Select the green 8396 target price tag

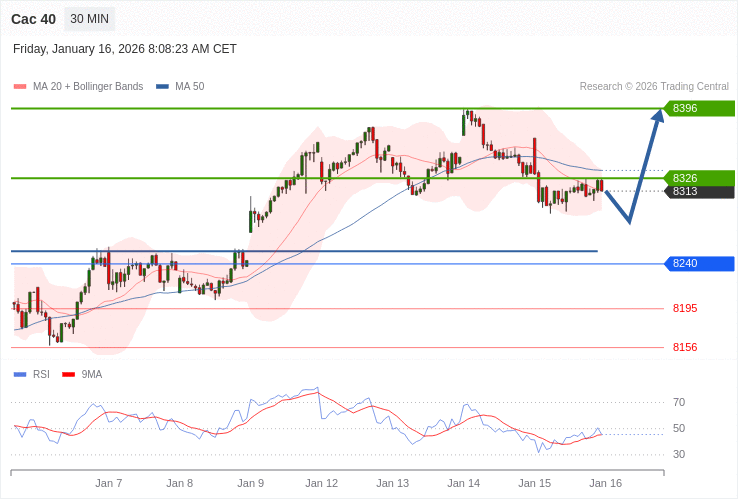[699, 108]
